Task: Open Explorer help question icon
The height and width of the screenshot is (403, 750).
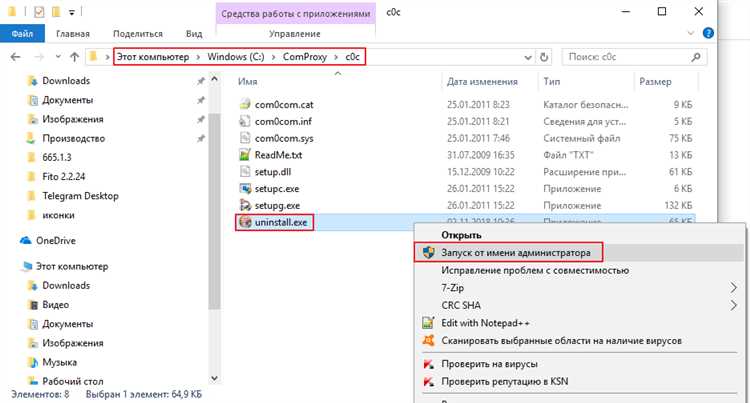Action: [708, 33]
